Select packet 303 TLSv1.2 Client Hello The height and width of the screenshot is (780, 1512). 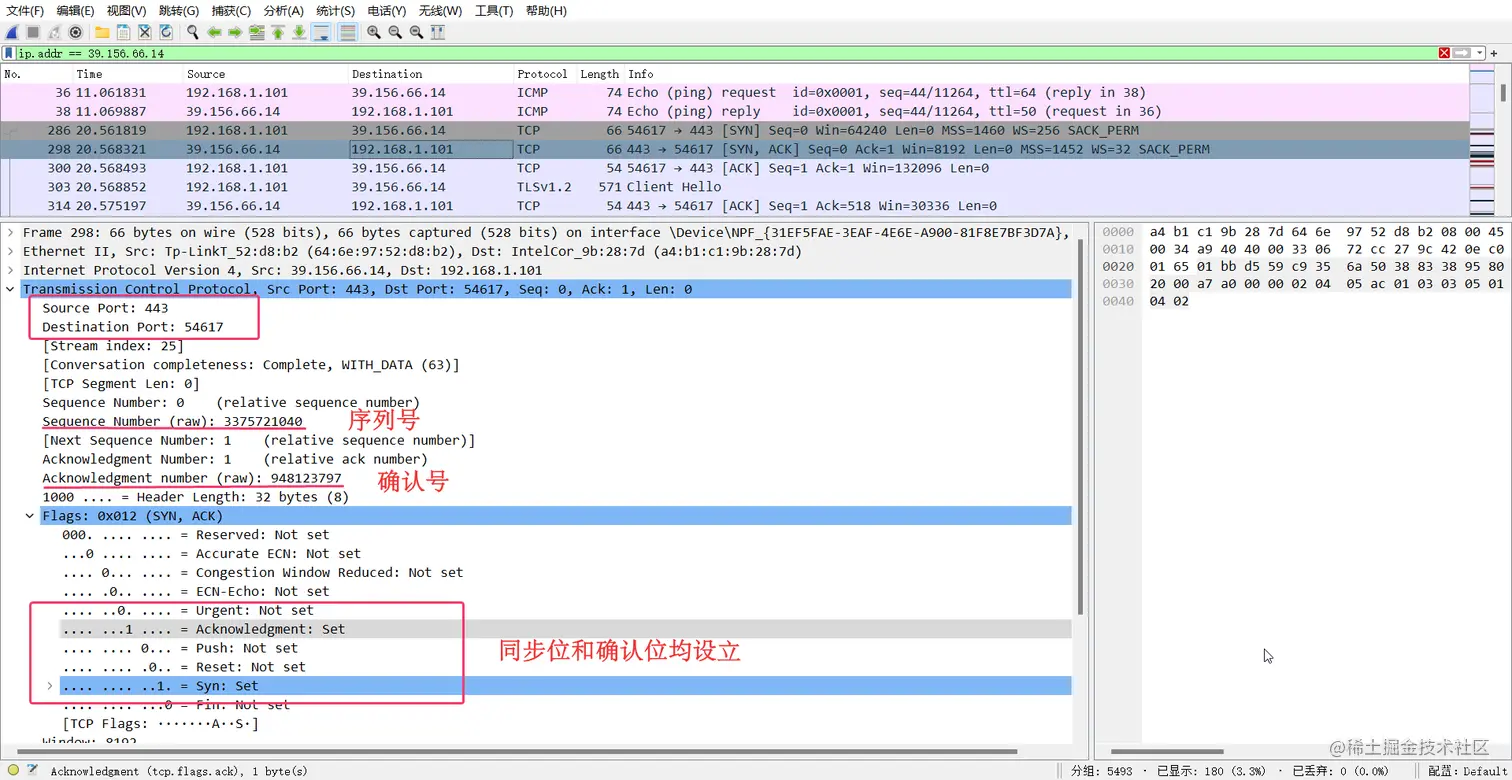pos(734,187)
